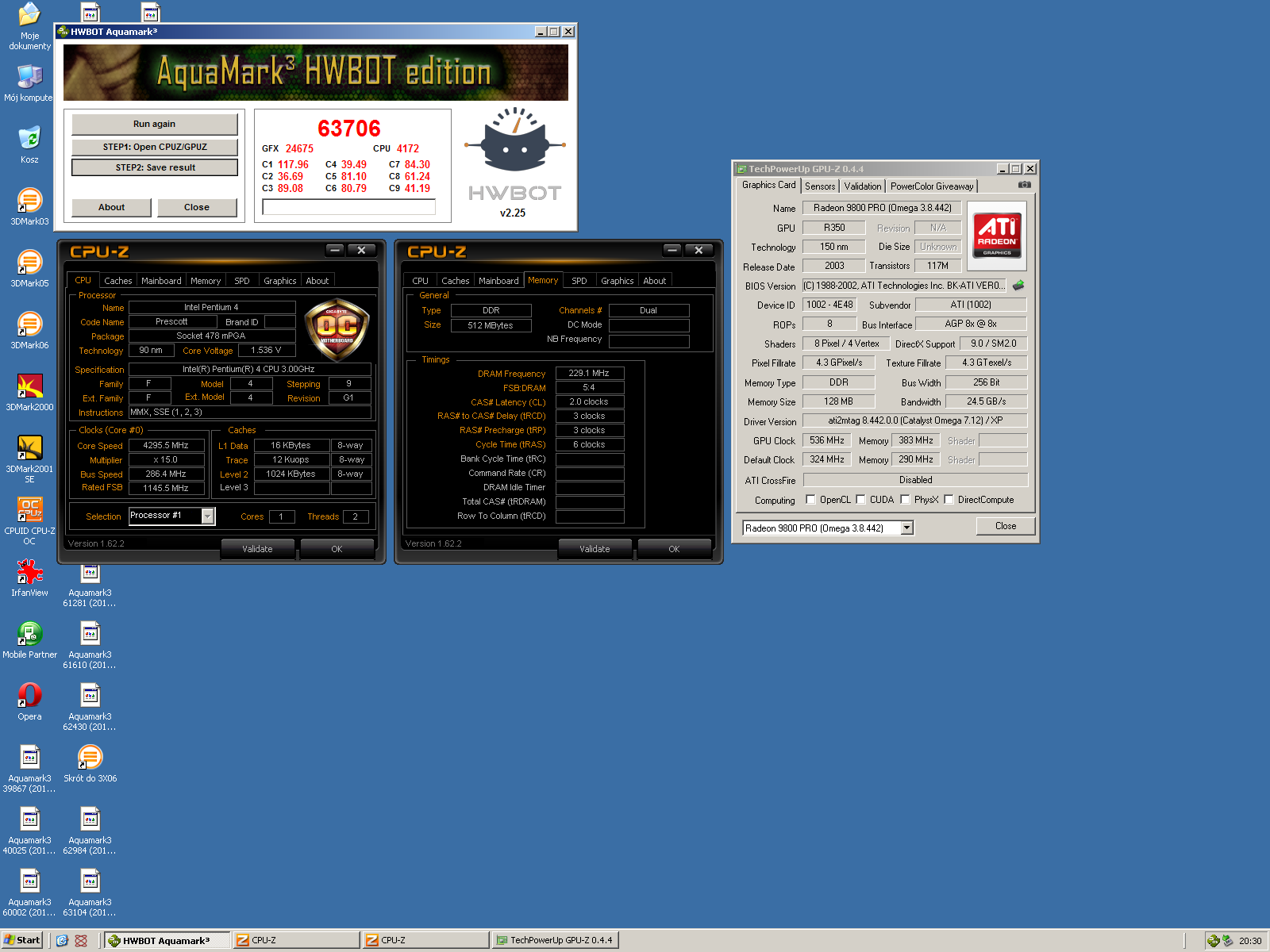This screenshot has height=952, width=1270.
Task: Expand Radeon 9800 PRO GPU selector dropdown
Action: coord(907,528)
